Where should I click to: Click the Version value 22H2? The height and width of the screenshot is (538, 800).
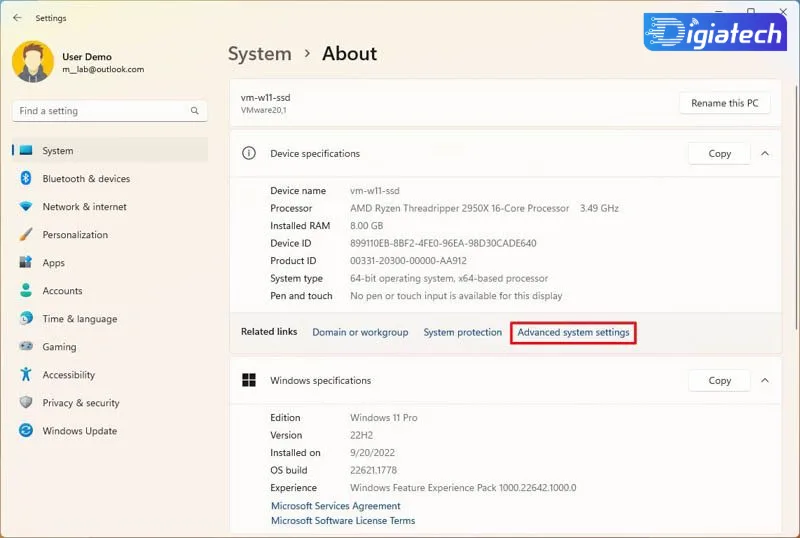coord(361,435)
